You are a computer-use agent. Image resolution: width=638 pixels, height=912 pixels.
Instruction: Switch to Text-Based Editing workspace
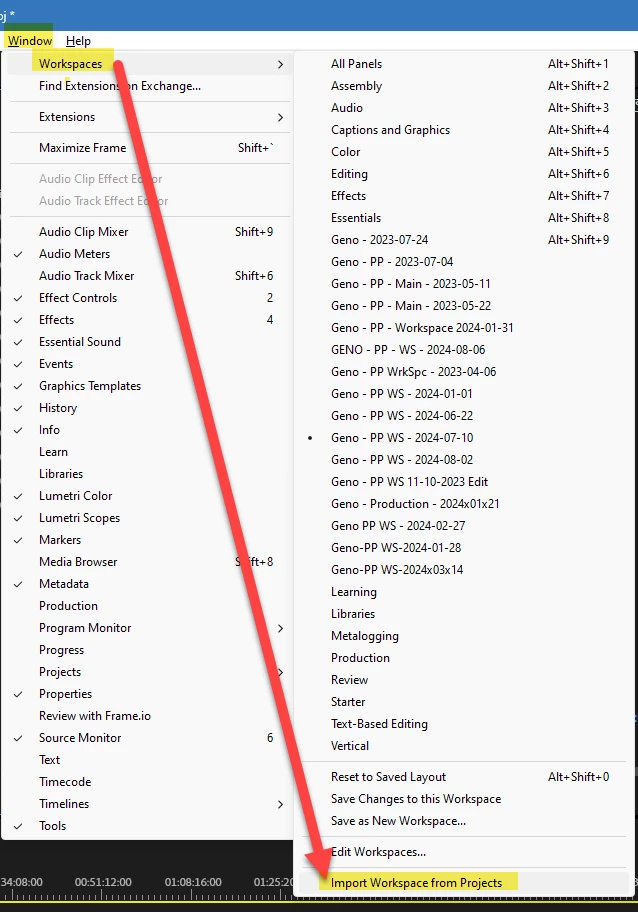(464, 724)
